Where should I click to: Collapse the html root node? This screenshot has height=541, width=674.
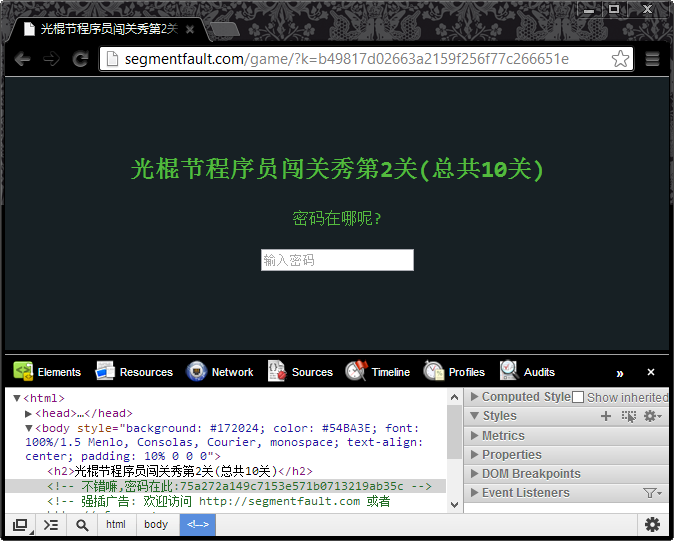pos(17,398)
